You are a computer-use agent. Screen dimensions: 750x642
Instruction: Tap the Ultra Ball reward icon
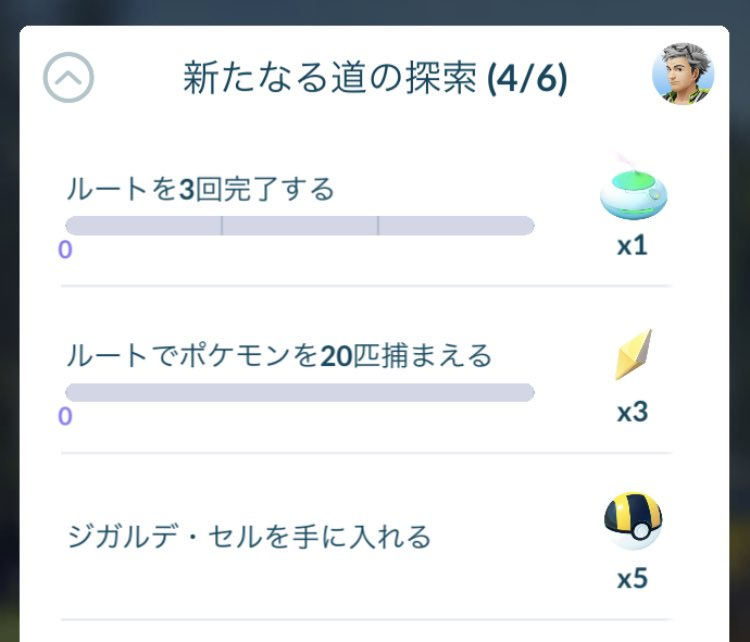[633, 521]
